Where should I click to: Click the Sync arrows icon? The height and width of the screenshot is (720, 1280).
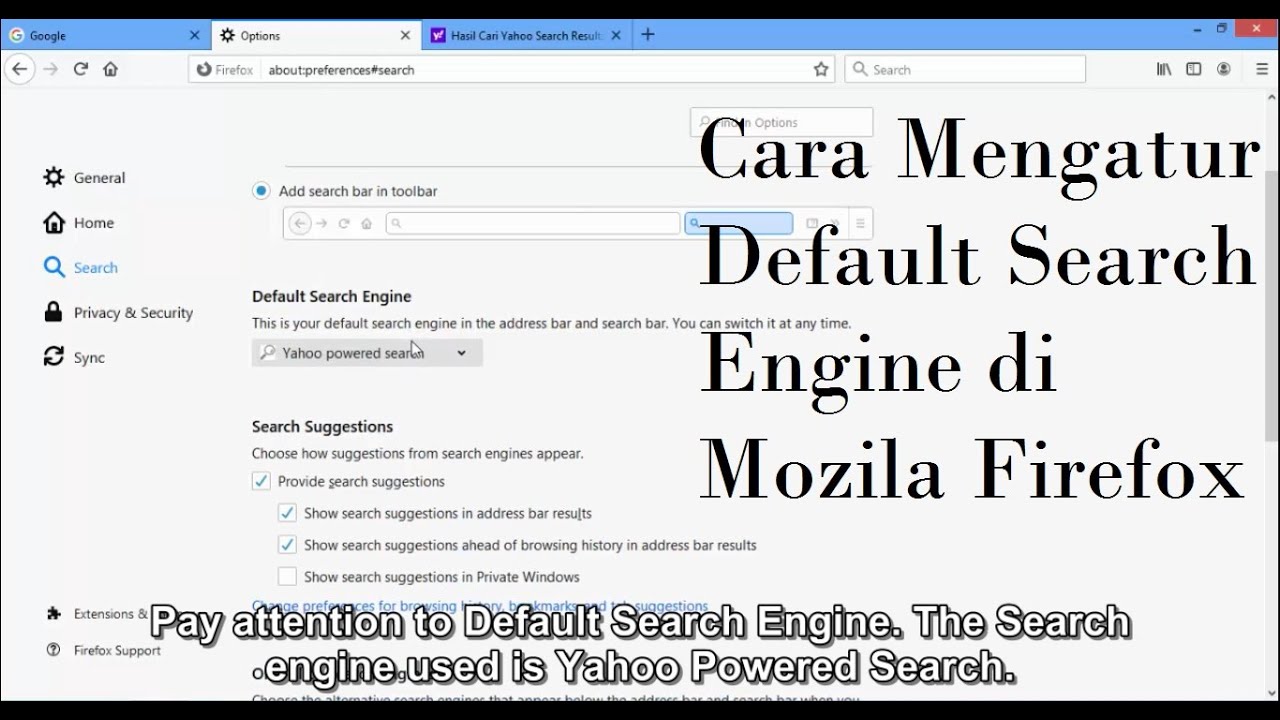(x=53, y=357)
